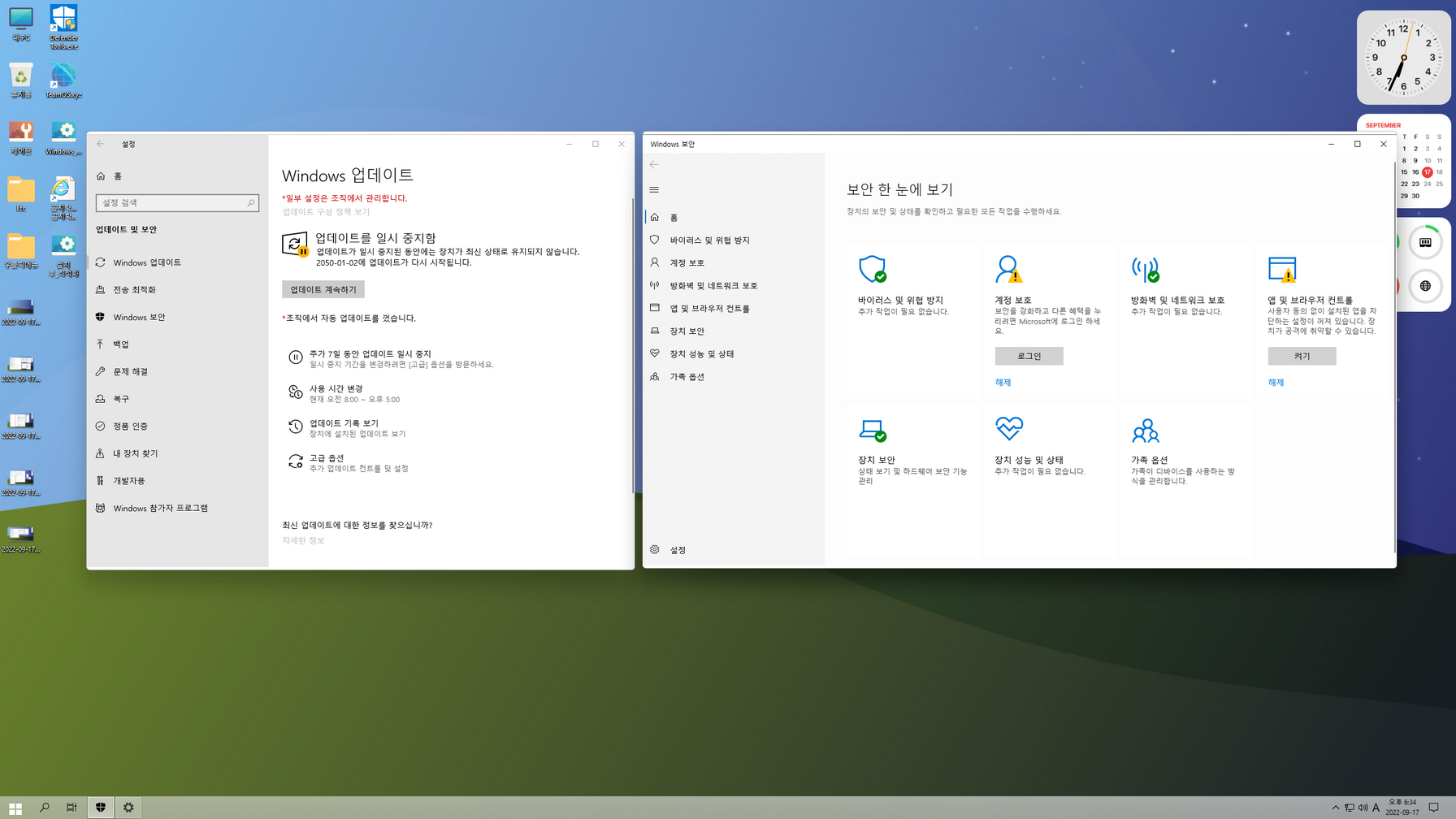Open Defender Tools desktop shortcut
This screenshot has height=819, width=1456.
63,27
